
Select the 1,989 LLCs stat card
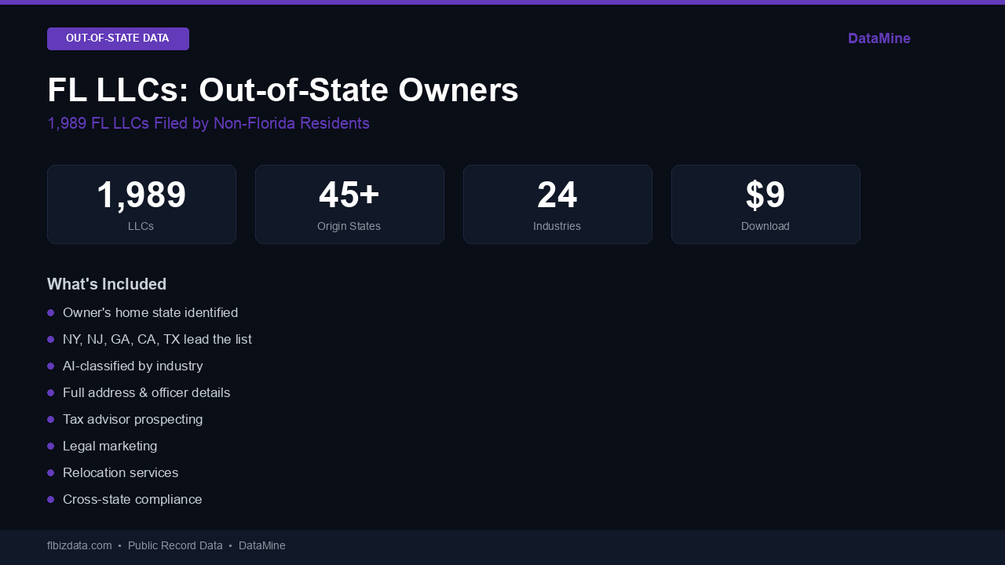point(142,204)
